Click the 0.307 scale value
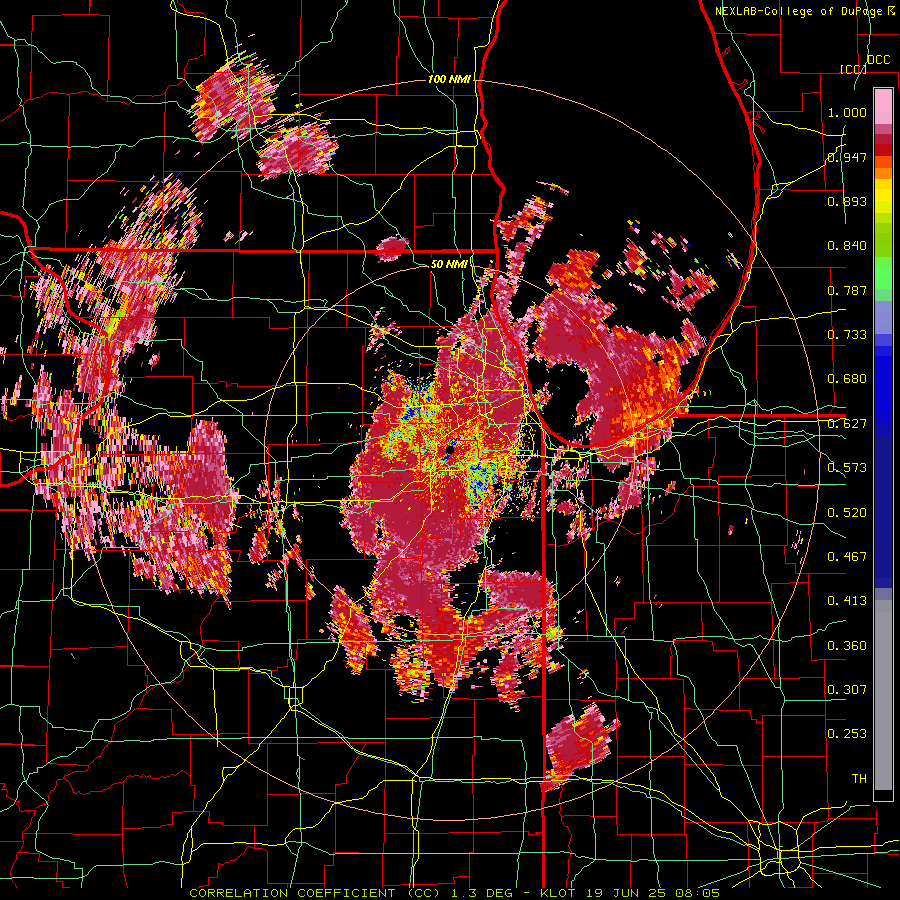This screenshot has height=900, width=900. point(847,690)
